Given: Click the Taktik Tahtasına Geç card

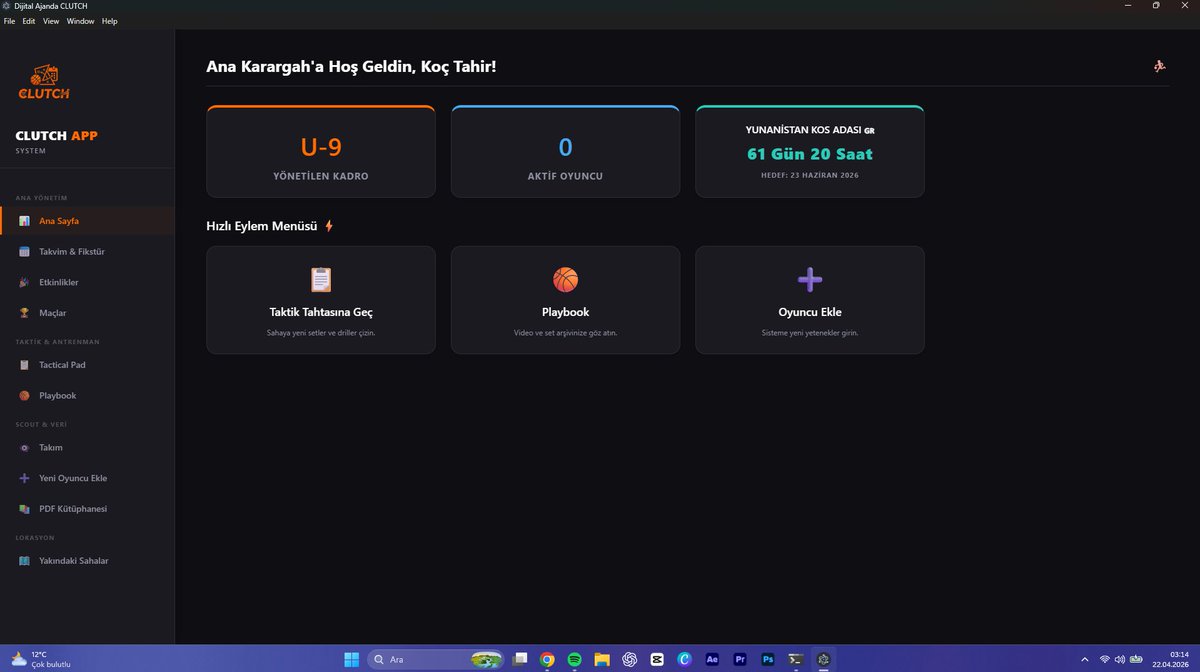Looking at the screenshot, I should (x=320, y=299).
